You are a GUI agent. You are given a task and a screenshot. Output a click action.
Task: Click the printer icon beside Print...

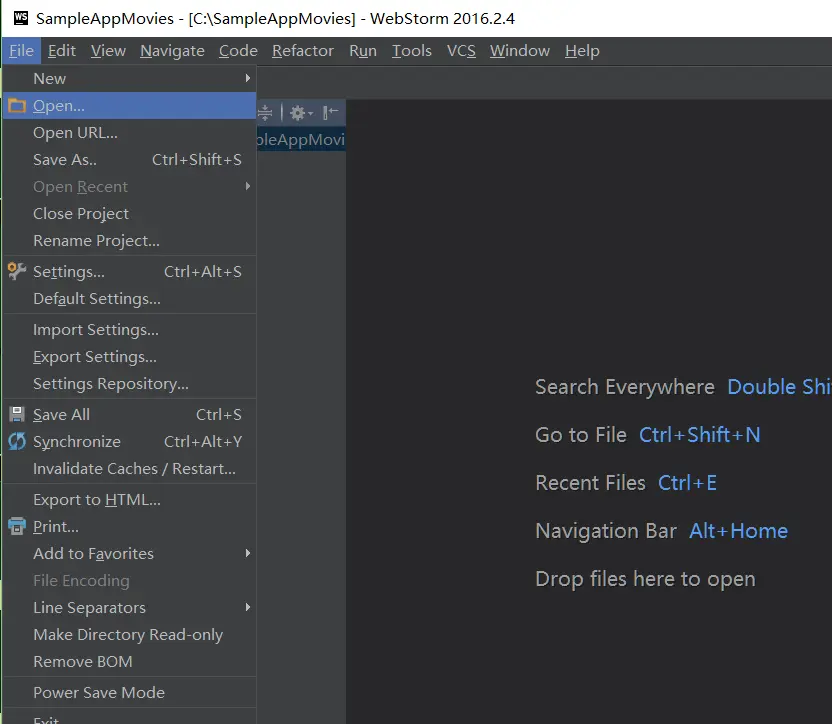[17, 526]
